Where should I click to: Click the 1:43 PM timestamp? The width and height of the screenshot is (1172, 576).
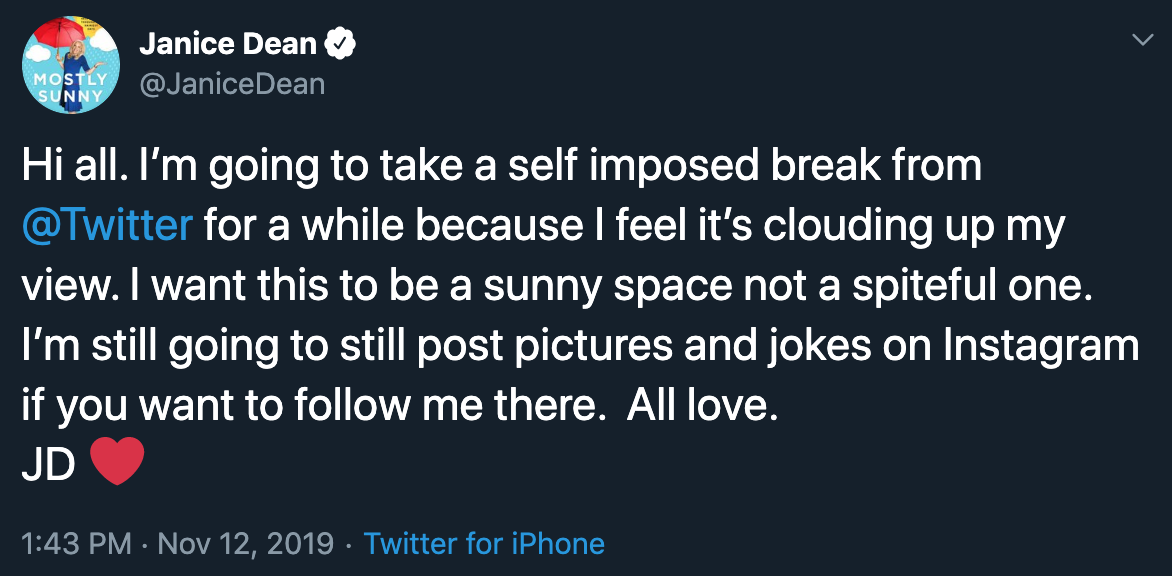(76, 543)
